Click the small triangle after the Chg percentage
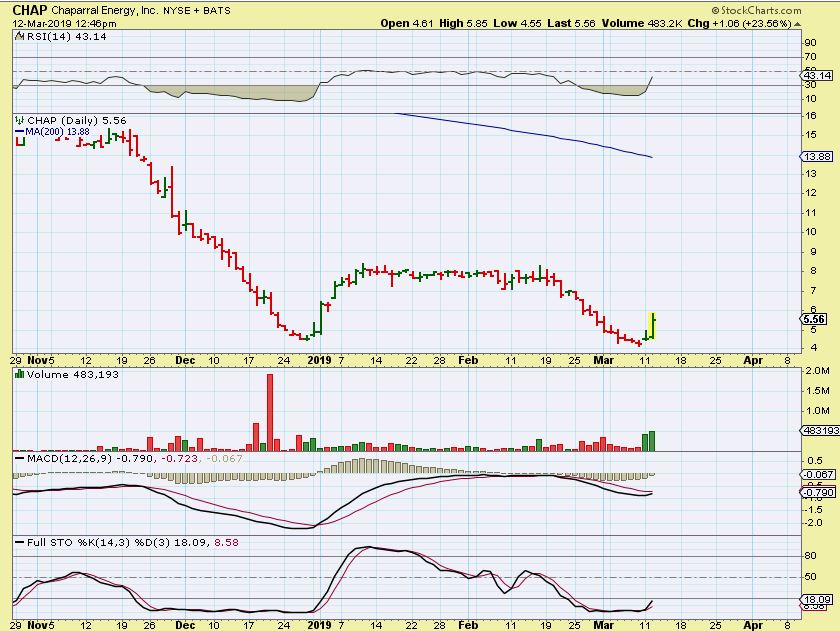This screenshot has height=631, width=840. point(798,24)
